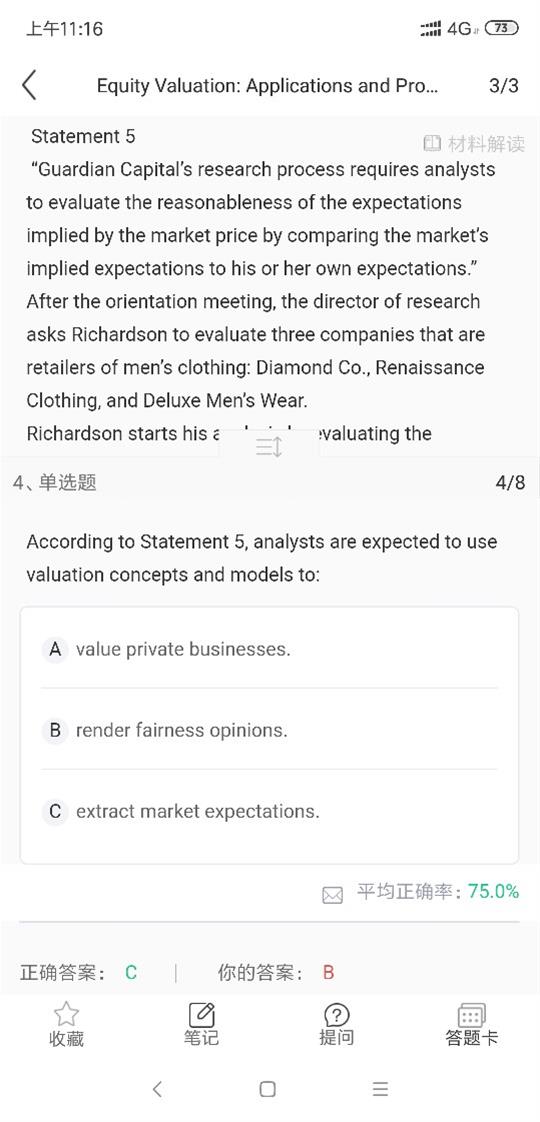
Task: Tap the 正确答案 C result text
Action: 79,972
